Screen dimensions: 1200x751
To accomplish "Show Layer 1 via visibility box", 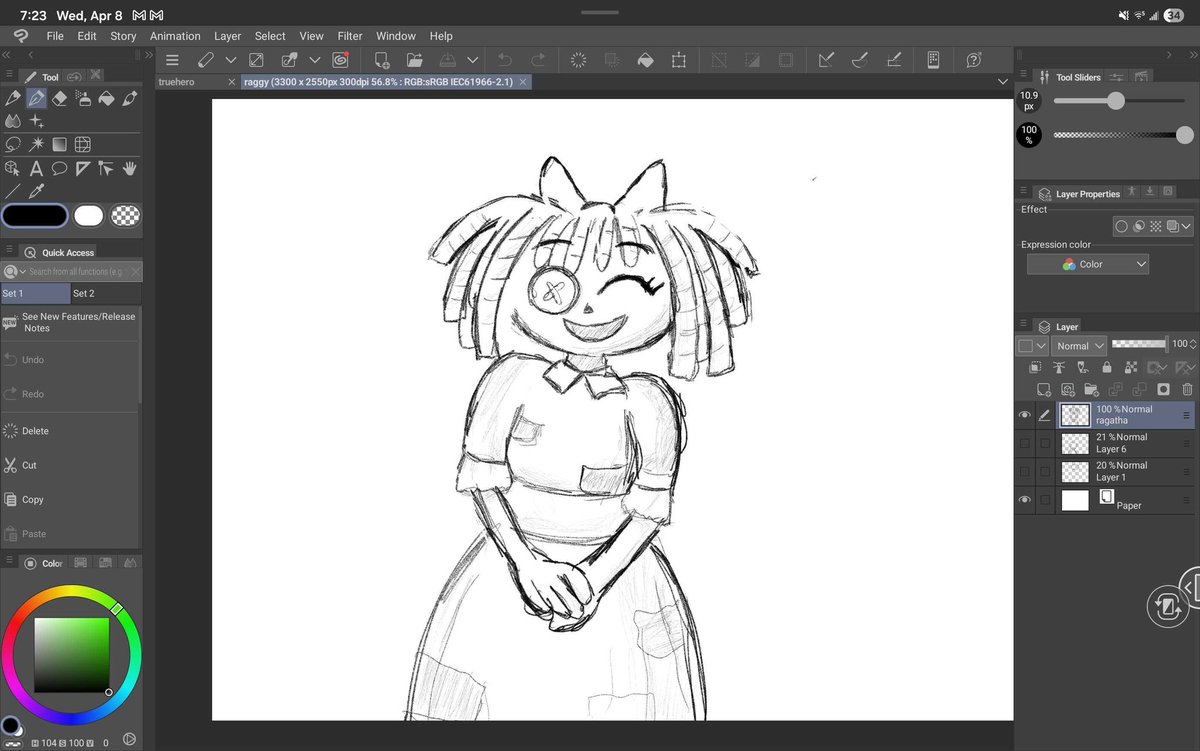I will tap(1024, 471).
